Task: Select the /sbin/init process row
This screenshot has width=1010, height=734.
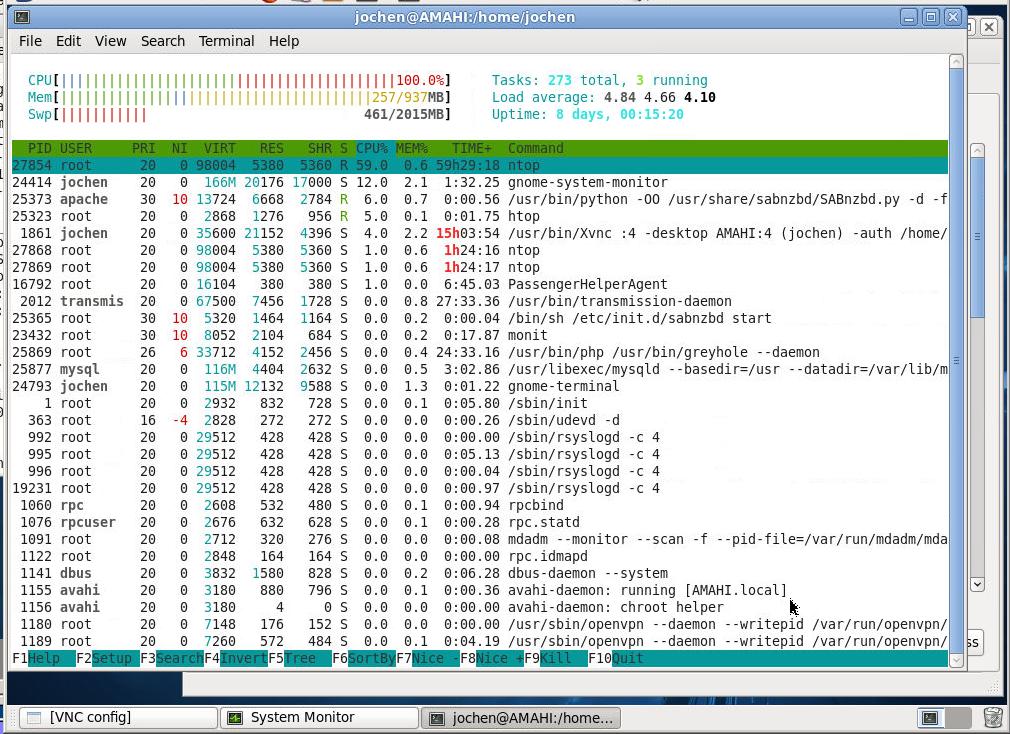Action: pyautogui.click(x=480, y=404)
